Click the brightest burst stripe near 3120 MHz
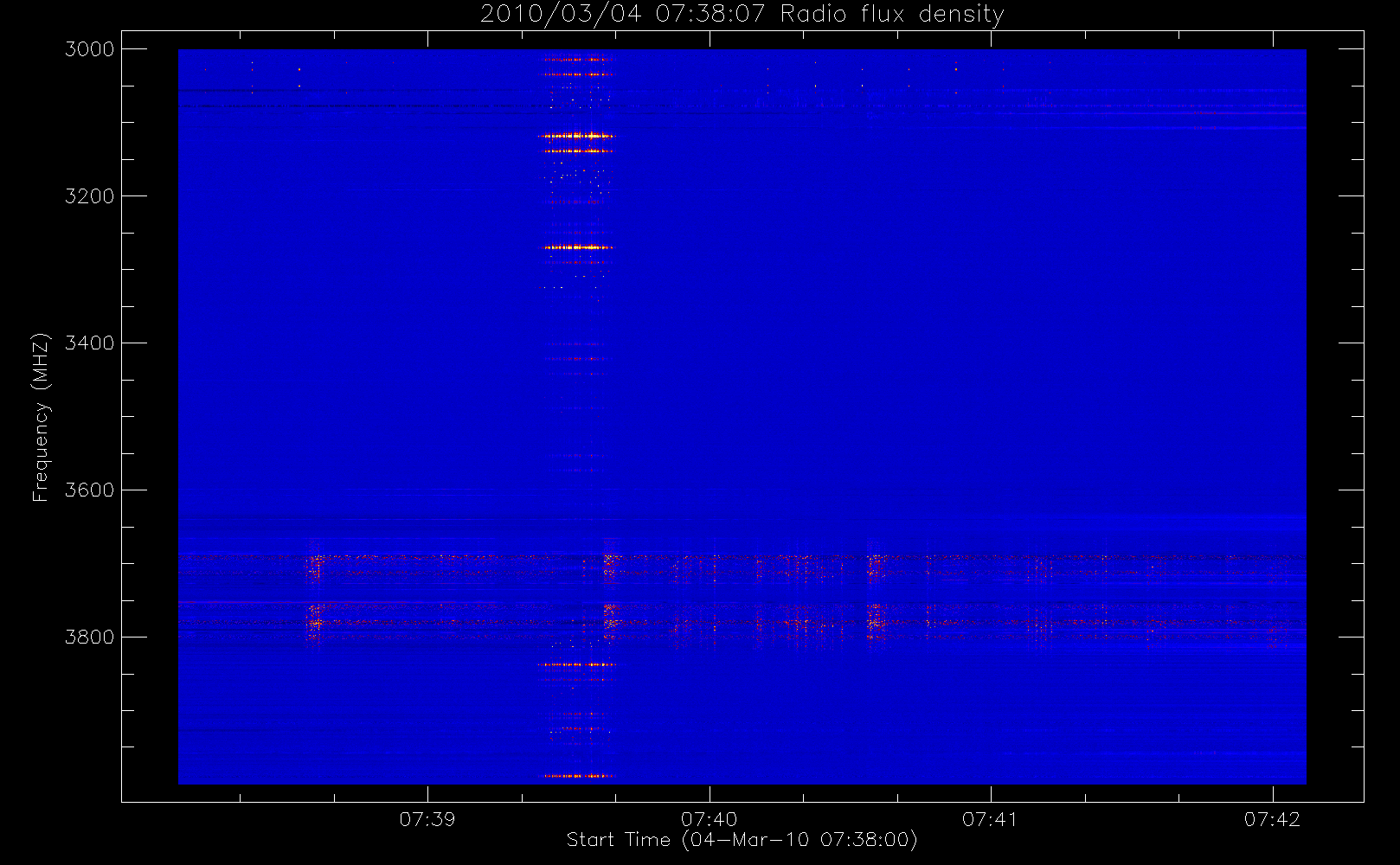The height and width of the screenshot is (865, 1400). 575,136
